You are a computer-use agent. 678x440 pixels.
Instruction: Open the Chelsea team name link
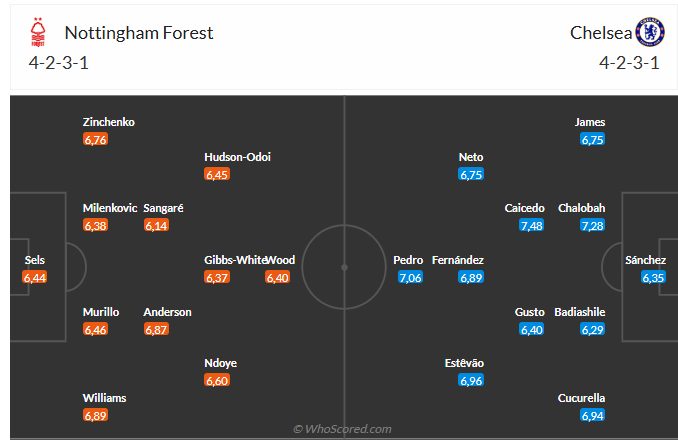tap(601, 33)
